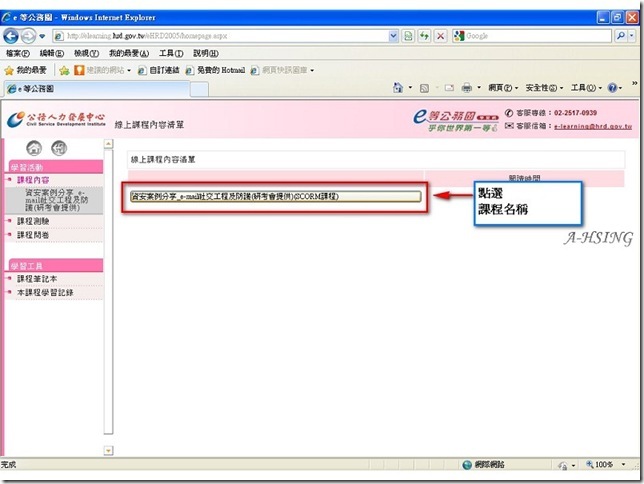Click the Stop loading red X icon
Viewport: 644px width, 484px height.
(440, 36)
